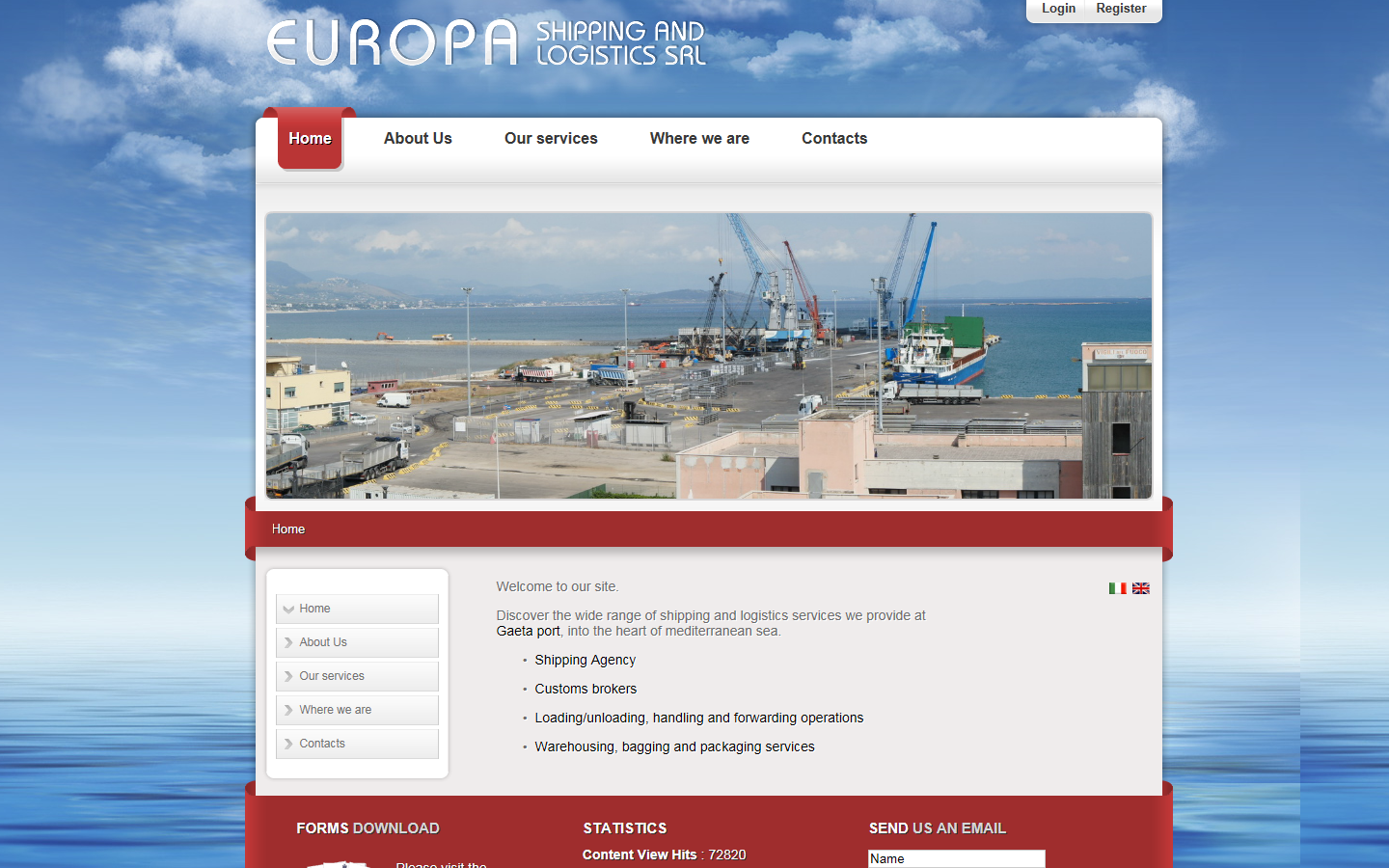Click the FORMS DOWNLOAD heading
Image resolution: width=1389 pixels, height=868 pixels.
pos(368,828)
